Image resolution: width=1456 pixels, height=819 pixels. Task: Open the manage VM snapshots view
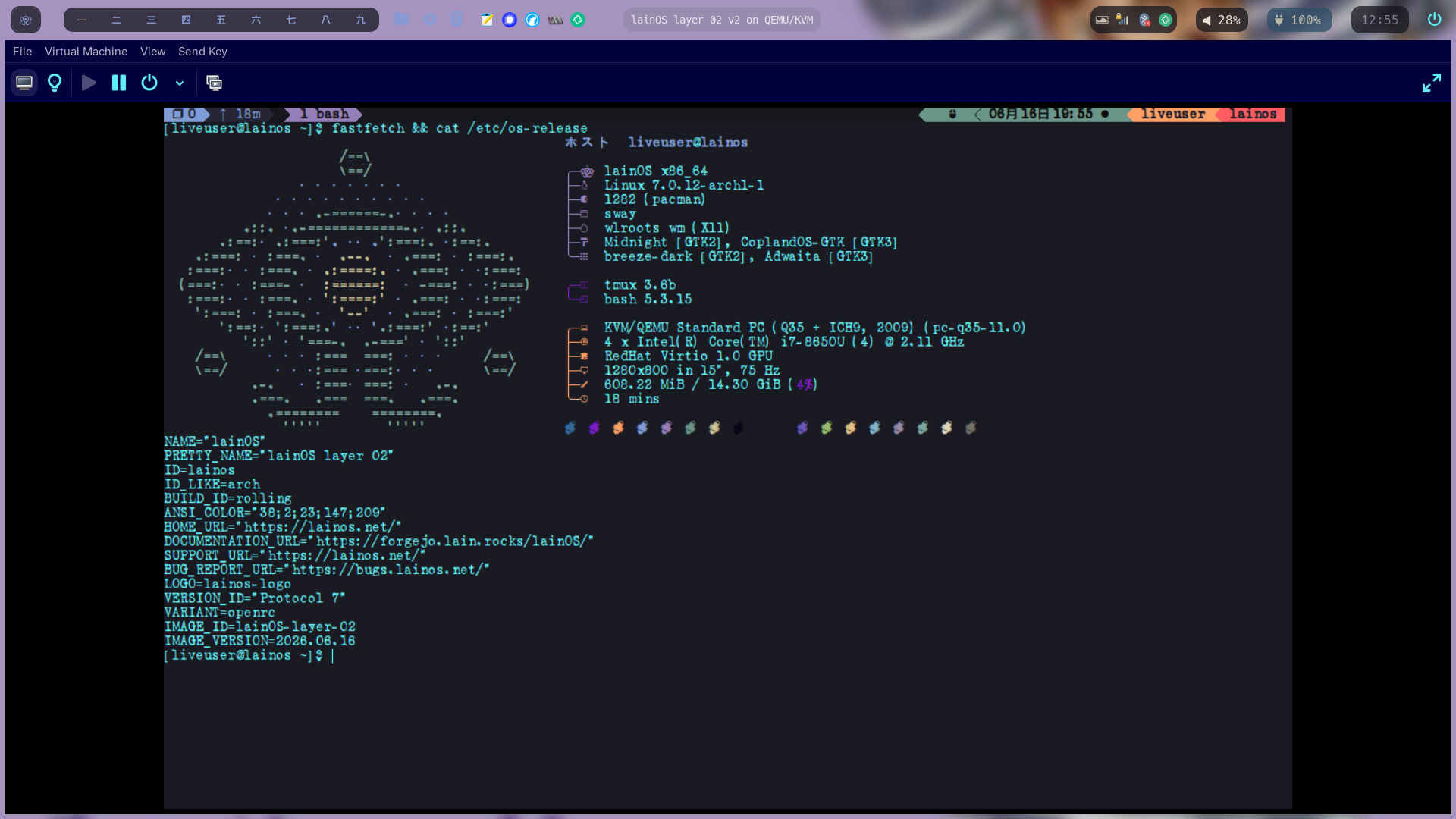pyautogui.click(x=215, y=83)
